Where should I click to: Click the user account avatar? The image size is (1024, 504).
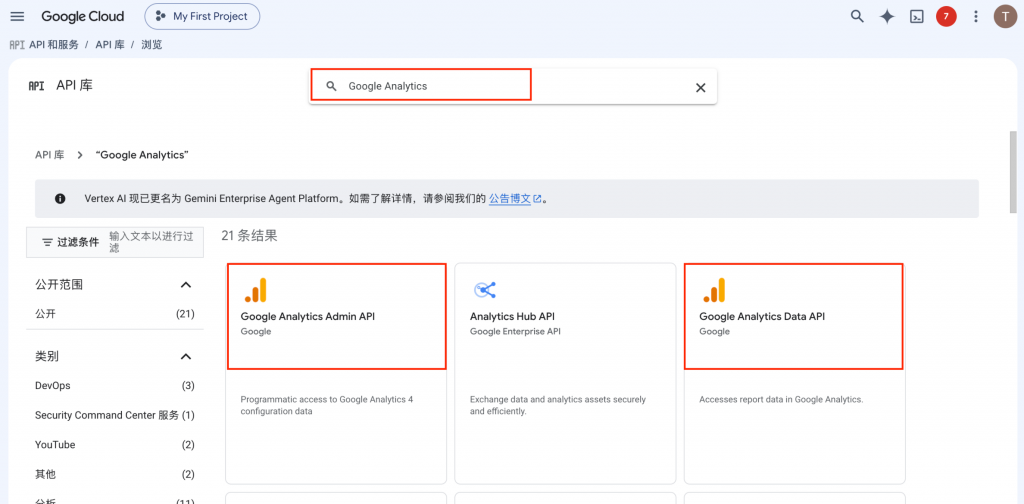pyautogui.click(x=1004, y=17)
